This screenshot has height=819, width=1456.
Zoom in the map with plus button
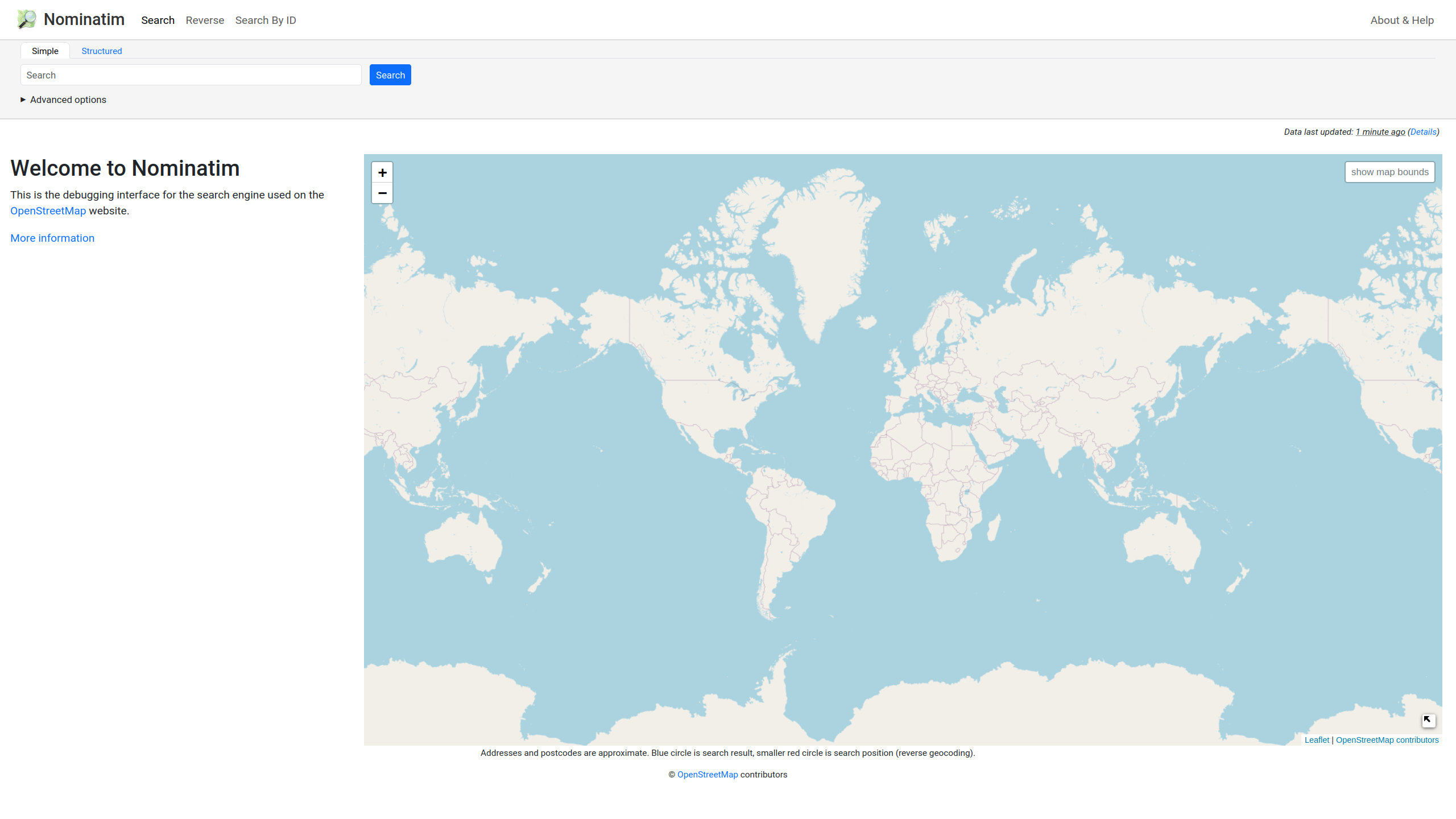tap(382, 172)
